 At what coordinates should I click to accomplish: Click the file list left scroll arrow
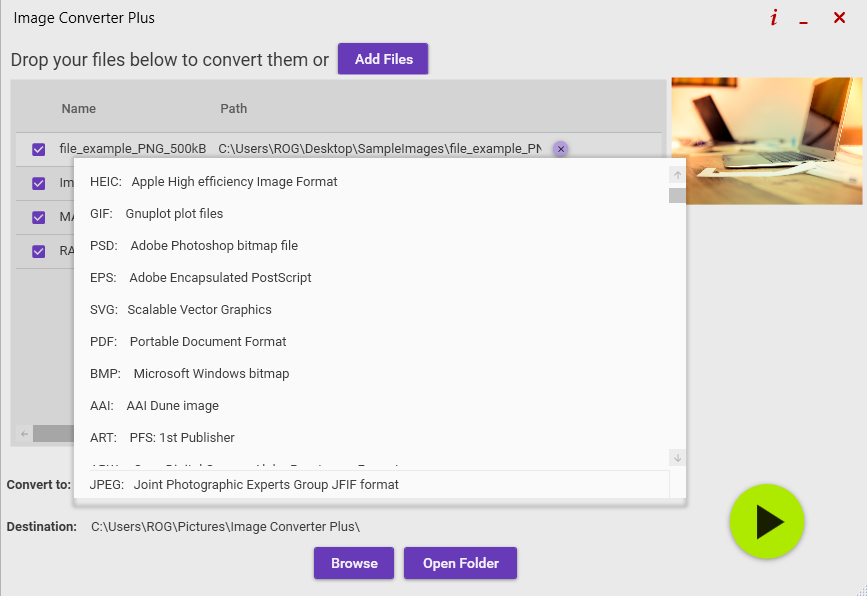(x=24, y=434)
